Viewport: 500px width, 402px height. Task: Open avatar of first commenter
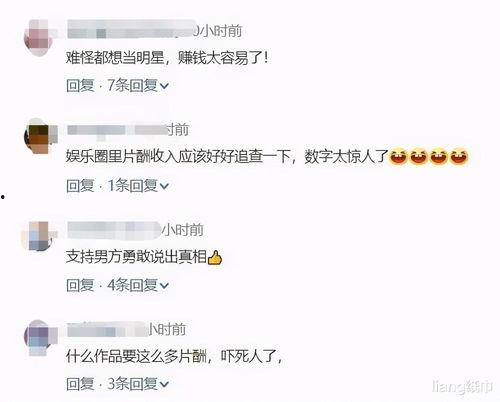point(39,38)
